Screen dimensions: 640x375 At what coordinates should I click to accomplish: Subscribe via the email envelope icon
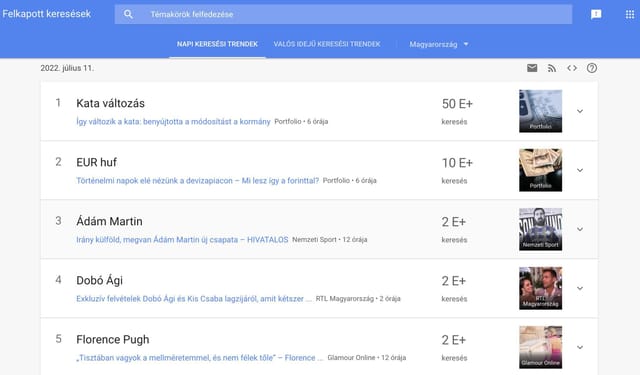[532, 68]
